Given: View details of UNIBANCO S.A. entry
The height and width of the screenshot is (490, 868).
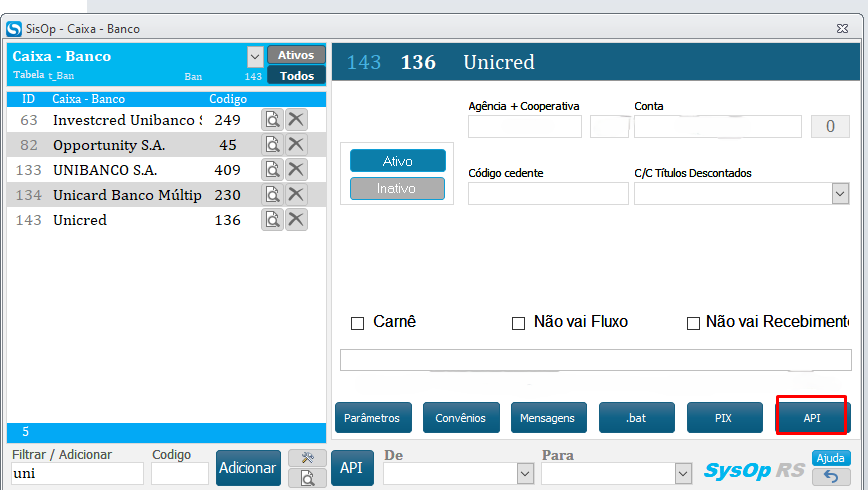Looking at the screenshot, I should (x=272, y=170).
